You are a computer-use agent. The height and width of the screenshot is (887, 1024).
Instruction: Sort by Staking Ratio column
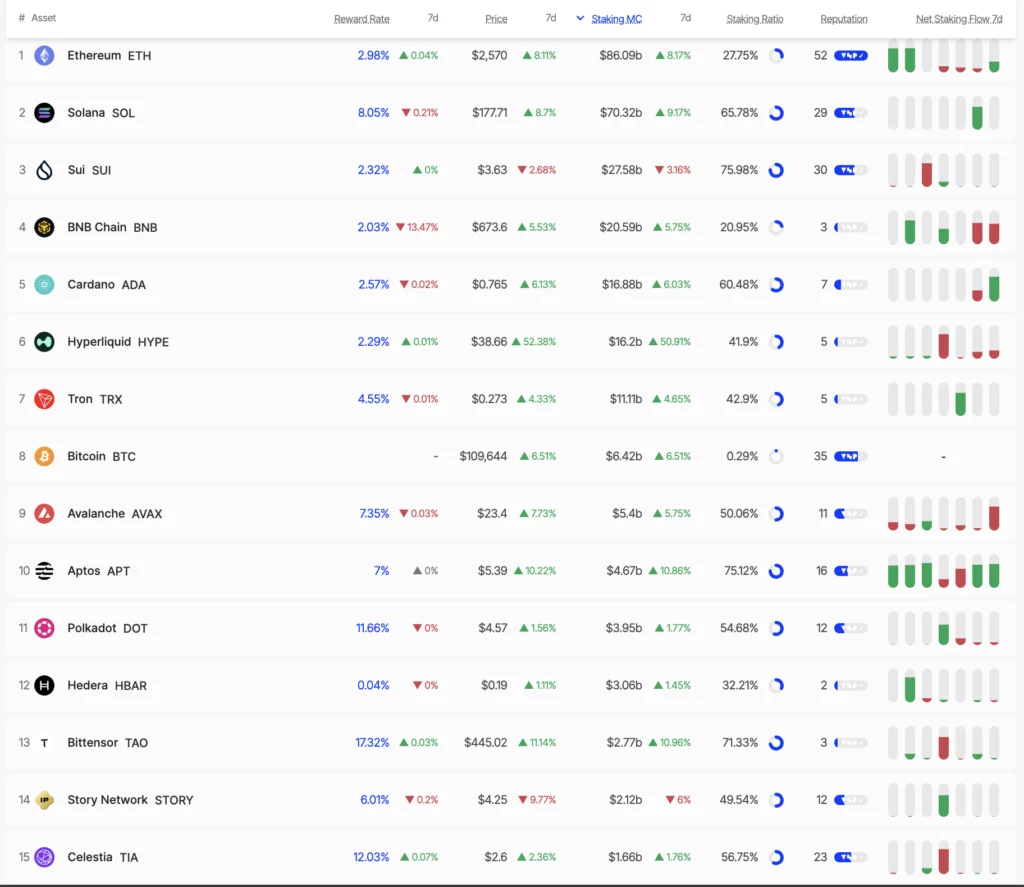(755, 19)
